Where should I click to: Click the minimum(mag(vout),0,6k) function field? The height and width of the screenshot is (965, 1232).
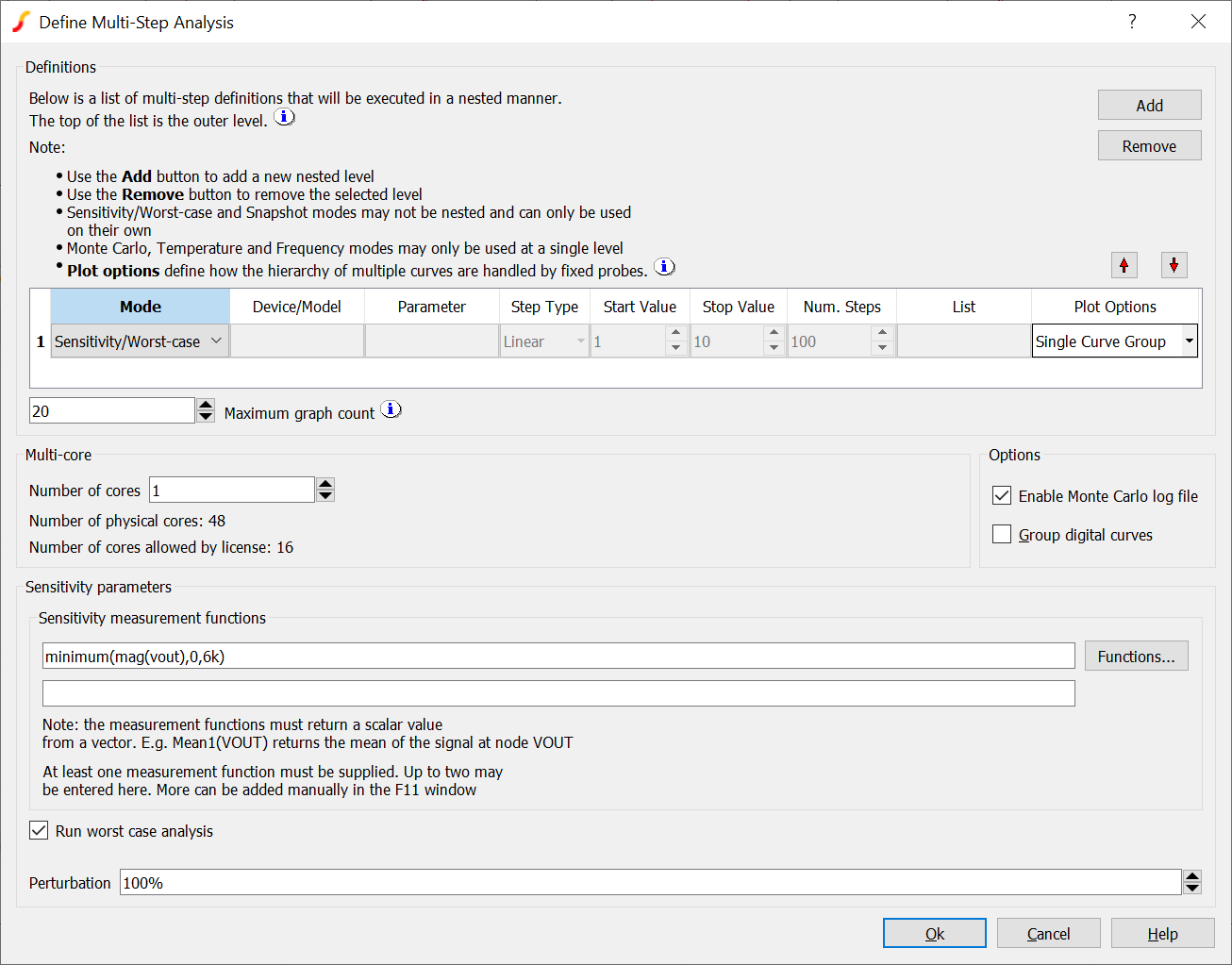[558, 657]
